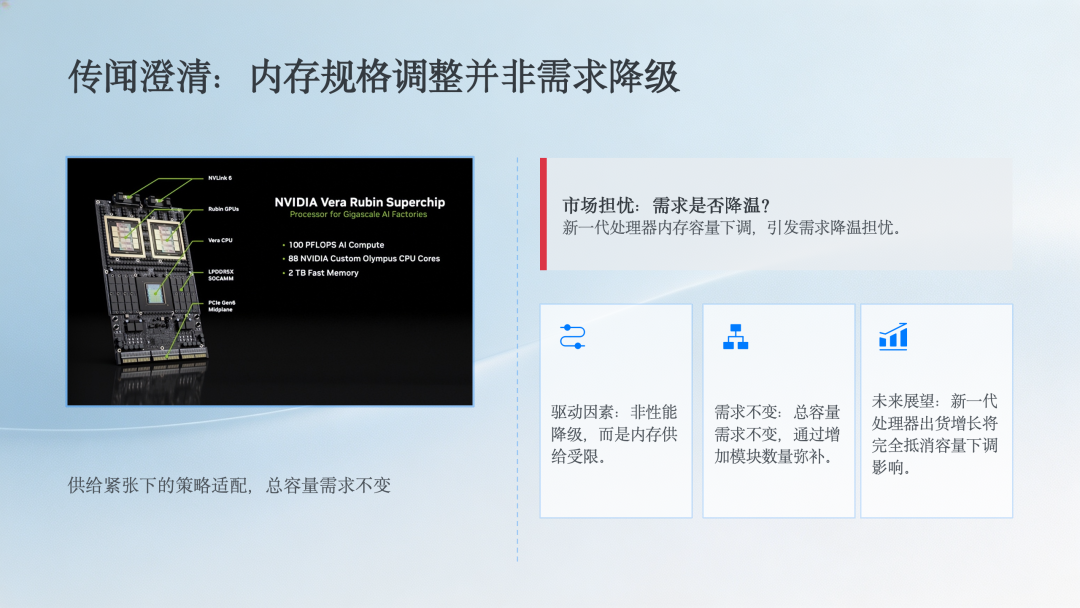Click the 'Vera CPU' label in the diagram
This screenshot has width=1080, height=608.
(220, 240)
